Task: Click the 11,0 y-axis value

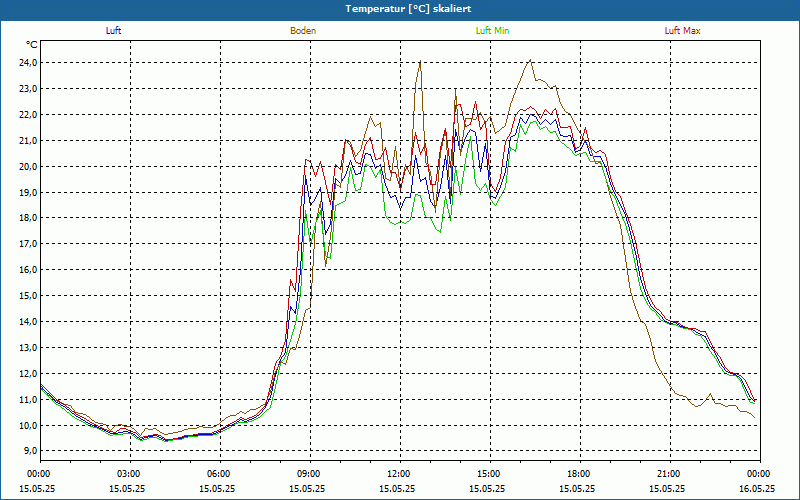Action: pos(28,400)
